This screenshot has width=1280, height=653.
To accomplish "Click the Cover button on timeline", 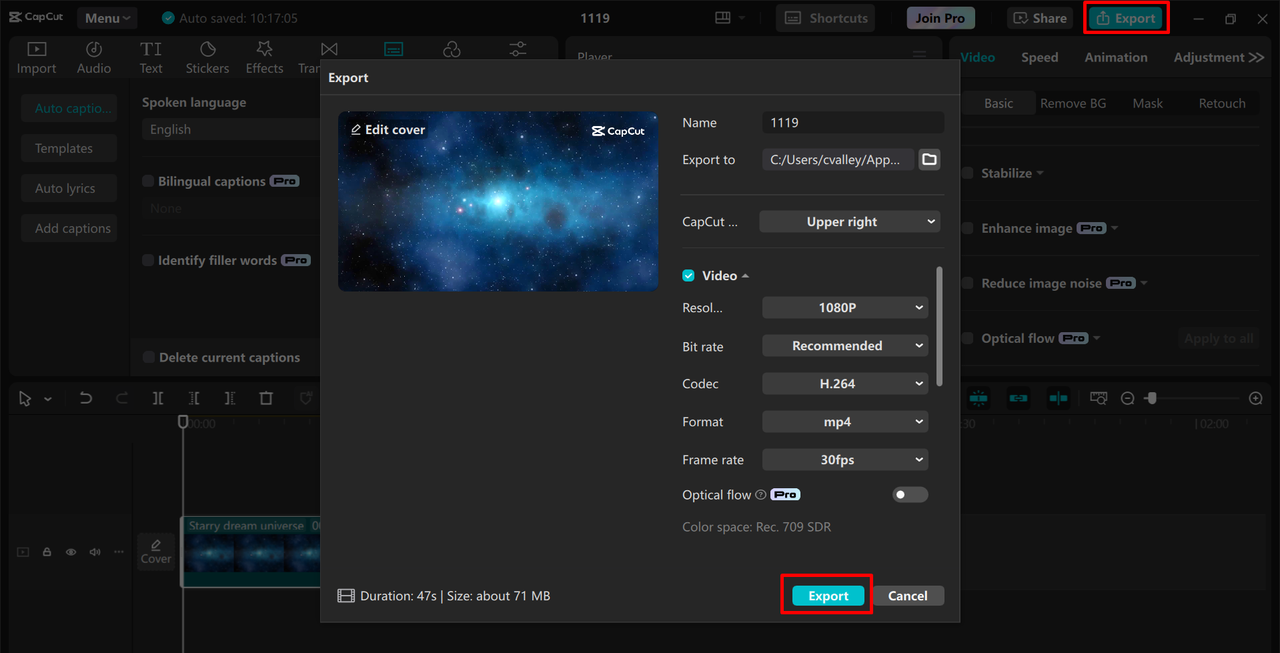I will tap(156, 552).
